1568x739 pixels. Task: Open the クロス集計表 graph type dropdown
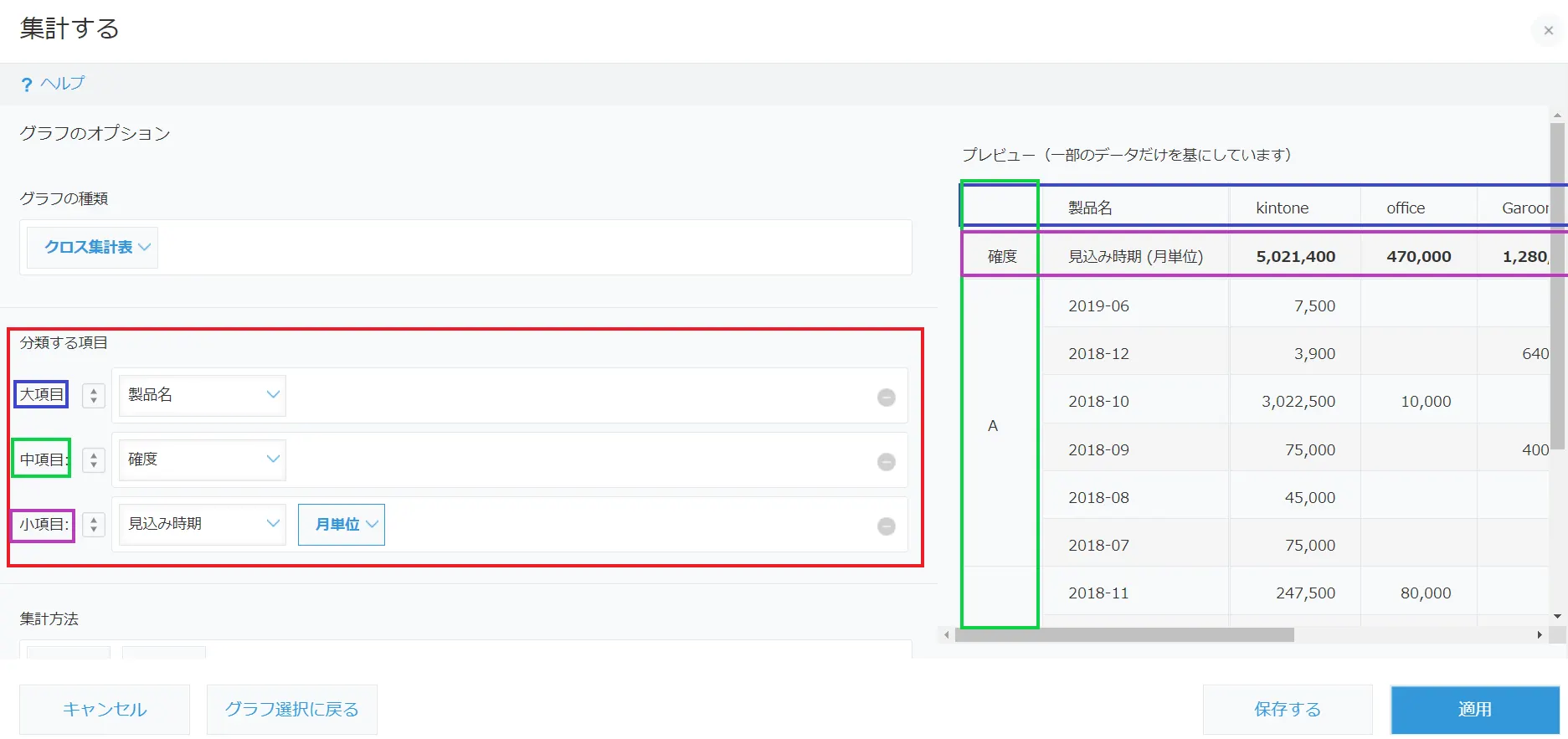click(93, 248)
